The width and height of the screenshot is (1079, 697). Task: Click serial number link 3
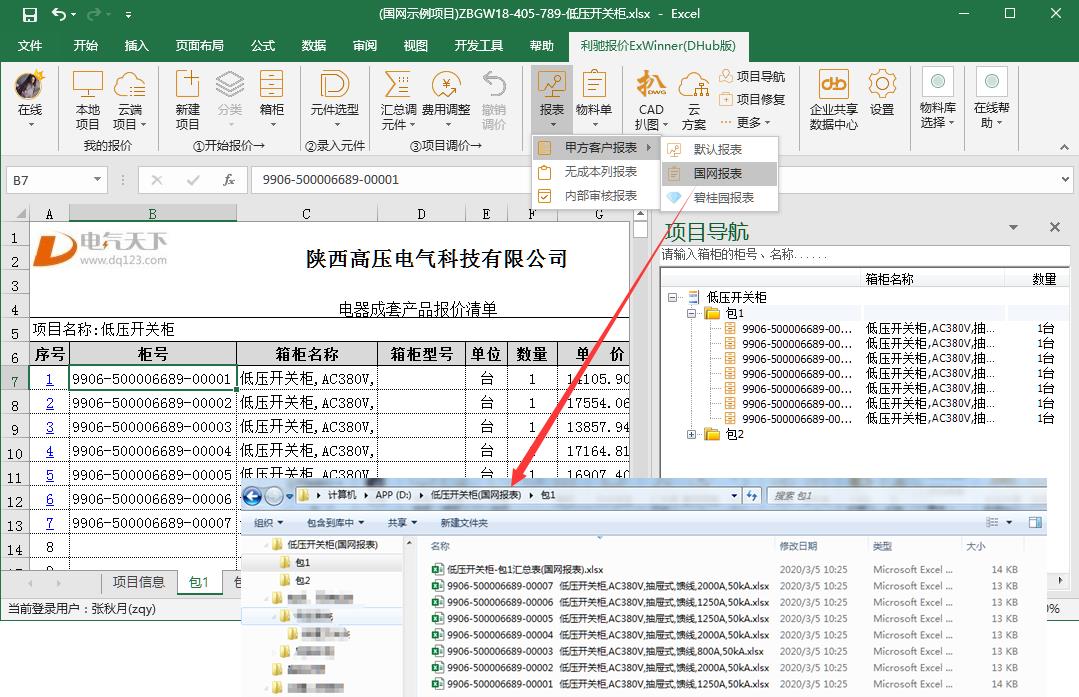(x=50, y=427)
